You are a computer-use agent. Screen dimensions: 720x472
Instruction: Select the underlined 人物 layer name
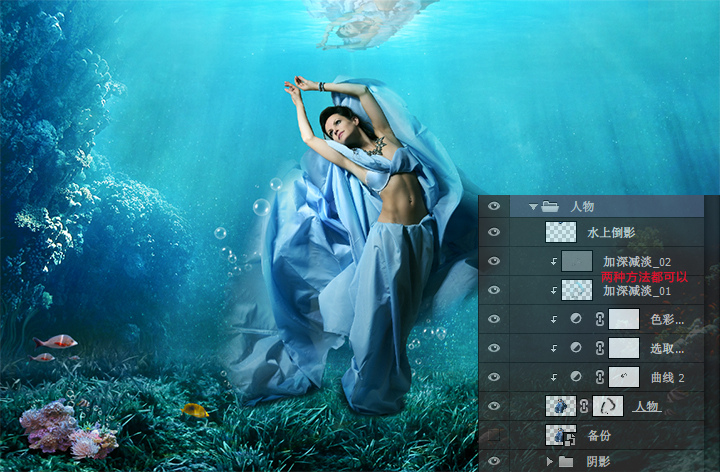point(647,406)
